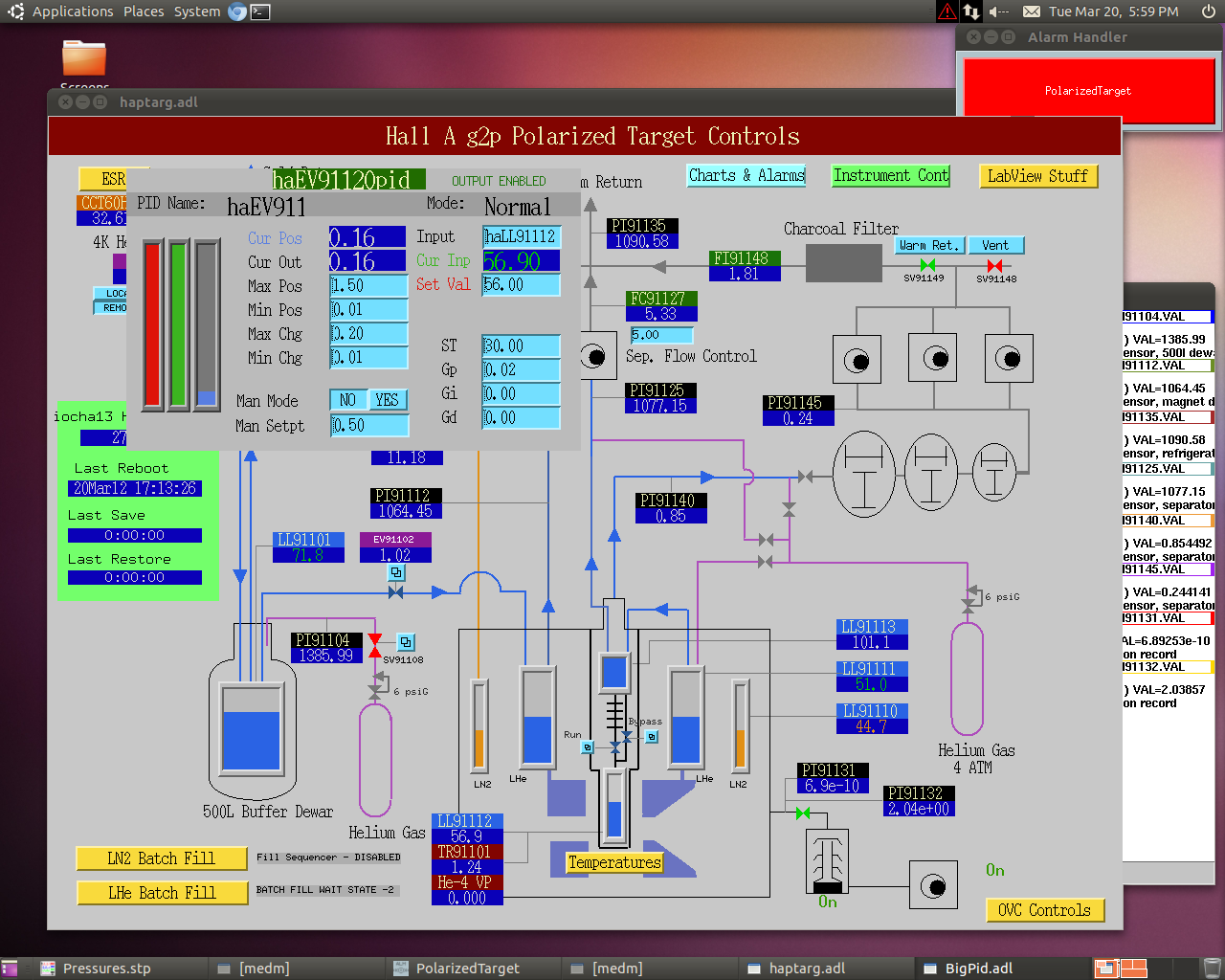Click red PolarizedTarget alarm button

click(x=1087, y=91)
